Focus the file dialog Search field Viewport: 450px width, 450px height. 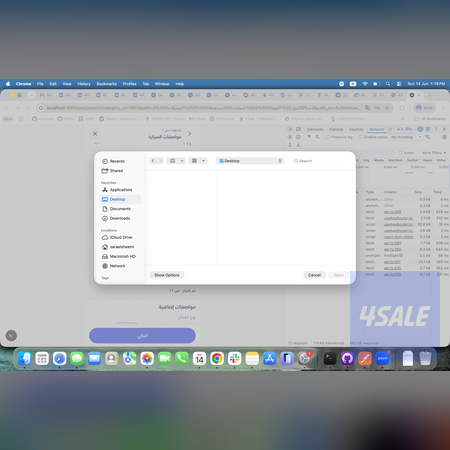321,161
